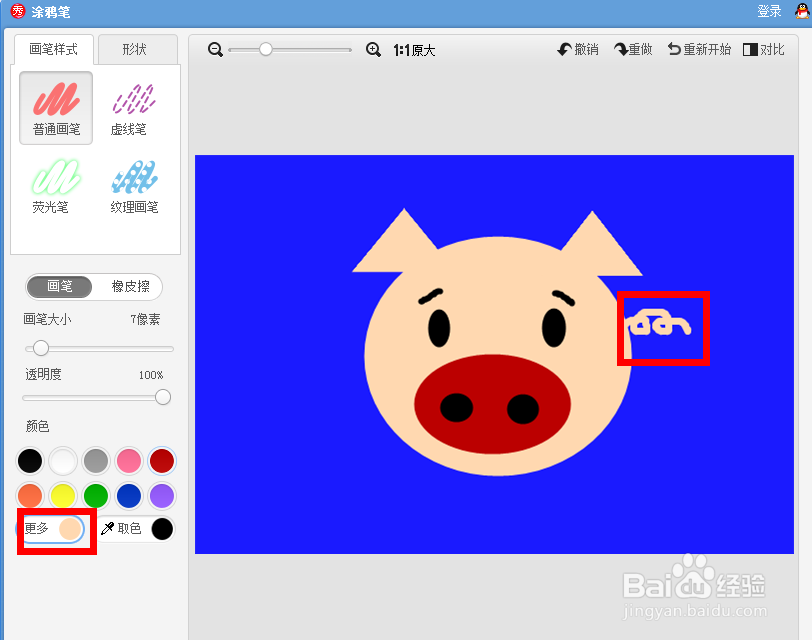
Task: Pick the orange color swatch
Action: pyautogui.click(x=30, y=496)
